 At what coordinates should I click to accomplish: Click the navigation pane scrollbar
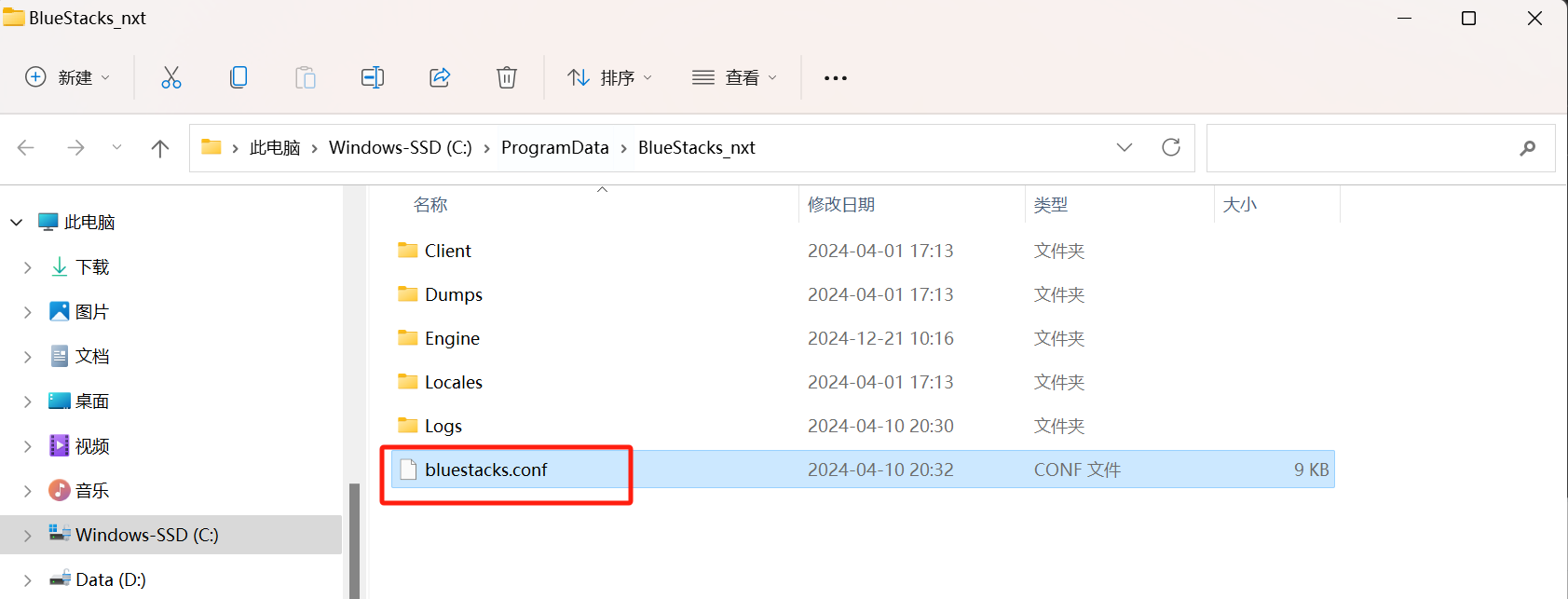354,540
